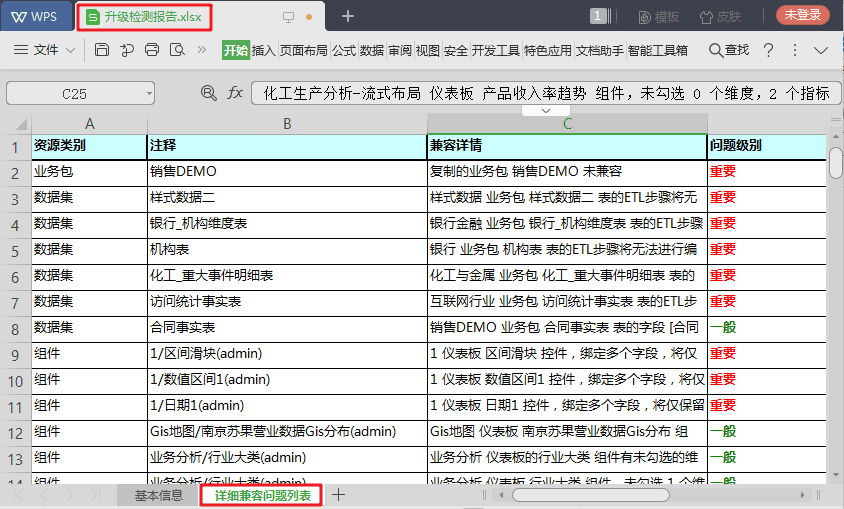Select the 智能工具箱 ribbon tab
The image size is (844, 509).
658,51
